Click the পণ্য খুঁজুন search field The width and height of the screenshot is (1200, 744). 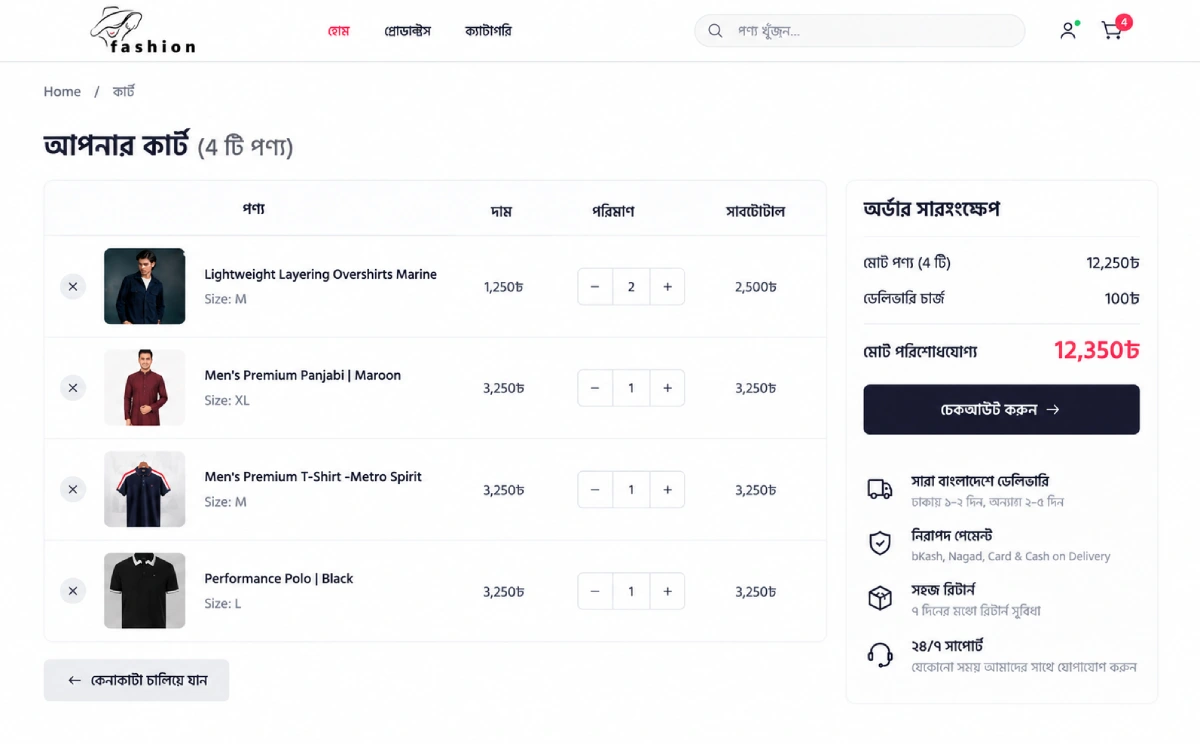[860, 31]
